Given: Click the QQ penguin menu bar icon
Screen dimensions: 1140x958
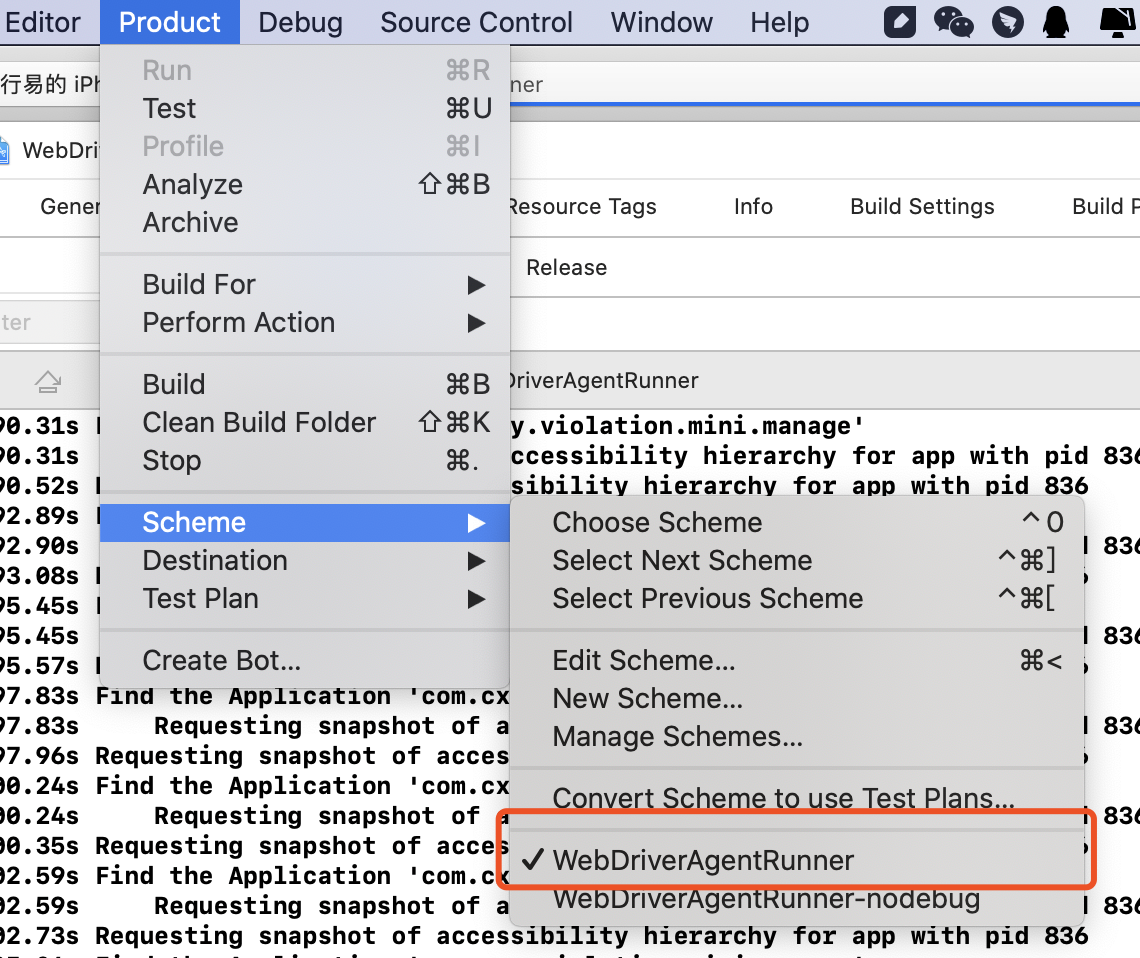Looking at the screenshot, I should click(x=1056, y=22).
